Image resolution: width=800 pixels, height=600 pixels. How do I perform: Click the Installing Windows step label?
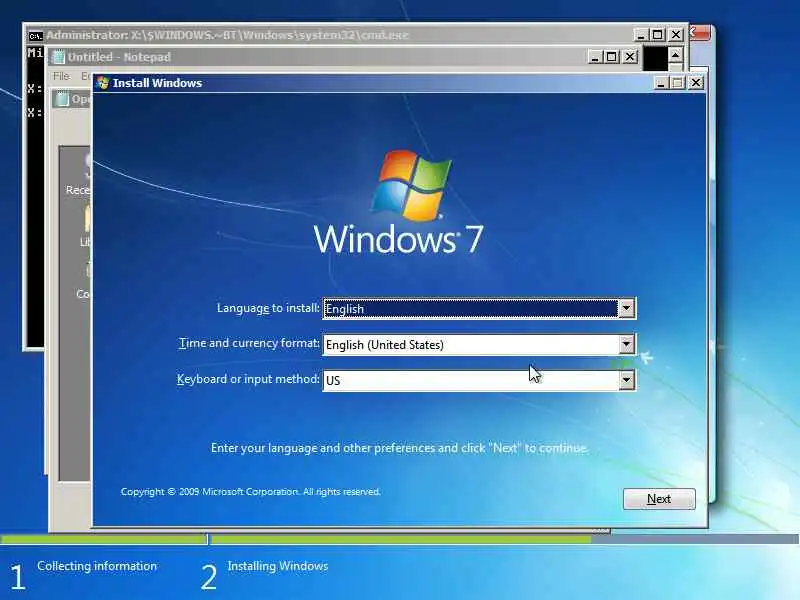pyautogui.click(x=278, y=566)
